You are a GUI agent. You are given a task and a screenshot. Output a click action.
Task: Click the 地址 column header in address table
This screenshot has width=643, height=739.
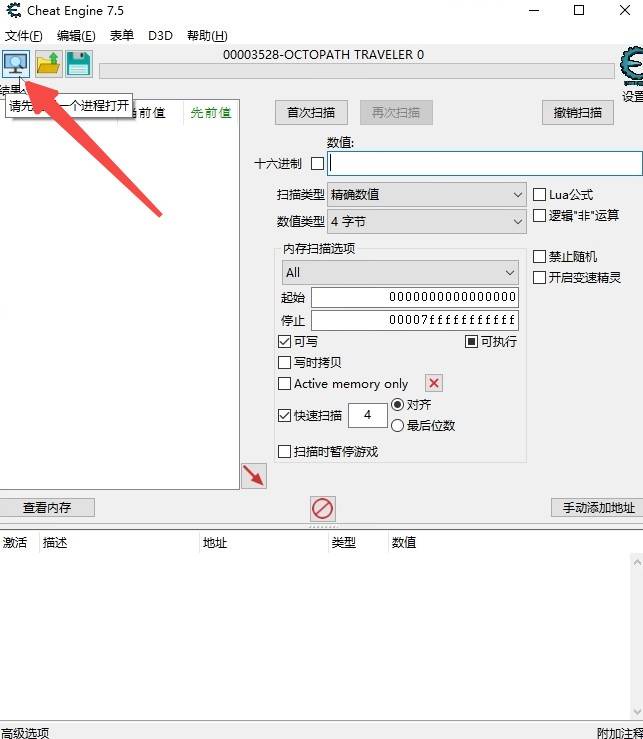point(215,542)
